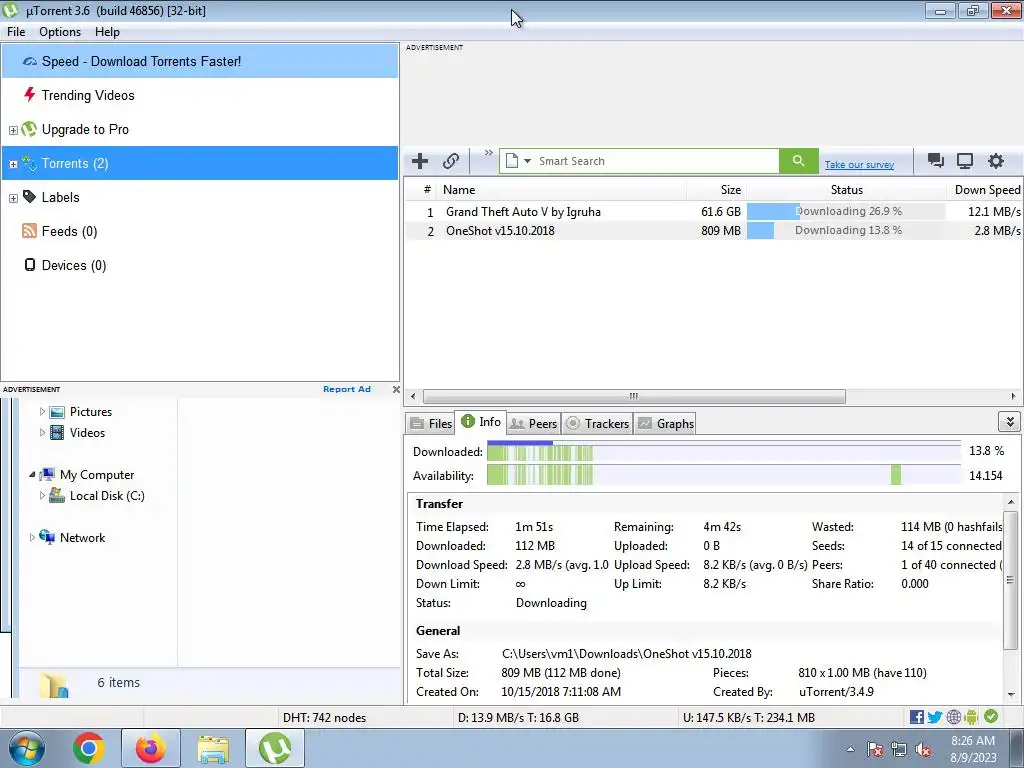Viewport: 1024px width, 768px height.
Task: Click DHT: 742 nodes in the status bar
Action: click(325, 718)
